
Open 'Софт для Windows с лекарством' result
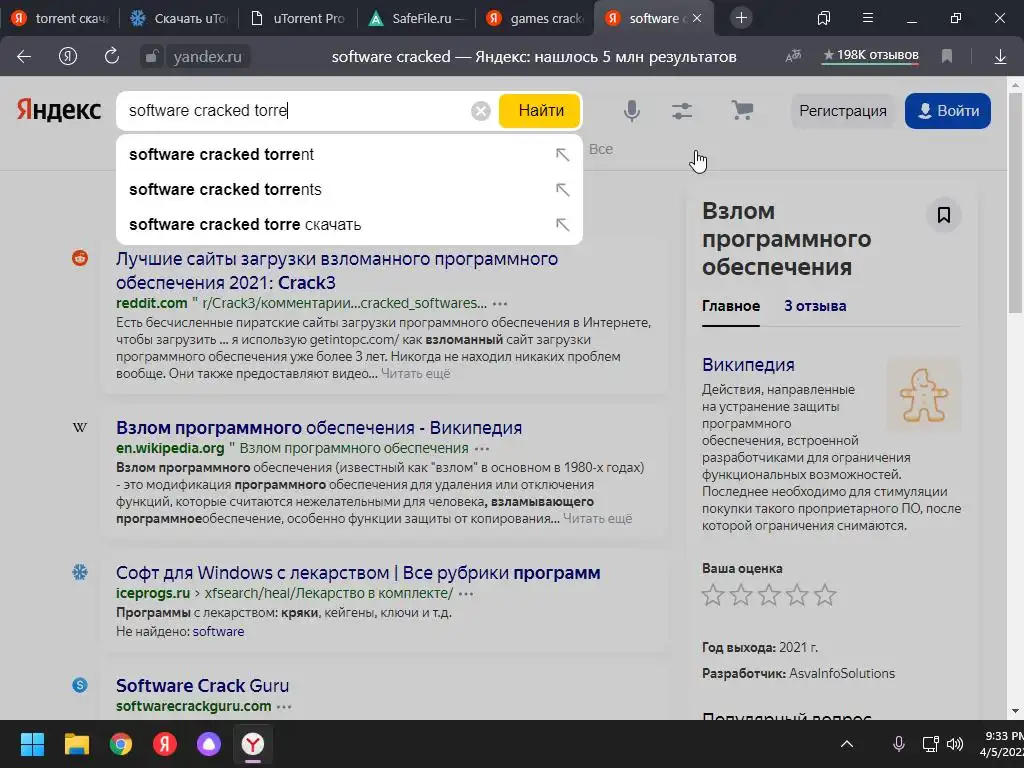358,573
